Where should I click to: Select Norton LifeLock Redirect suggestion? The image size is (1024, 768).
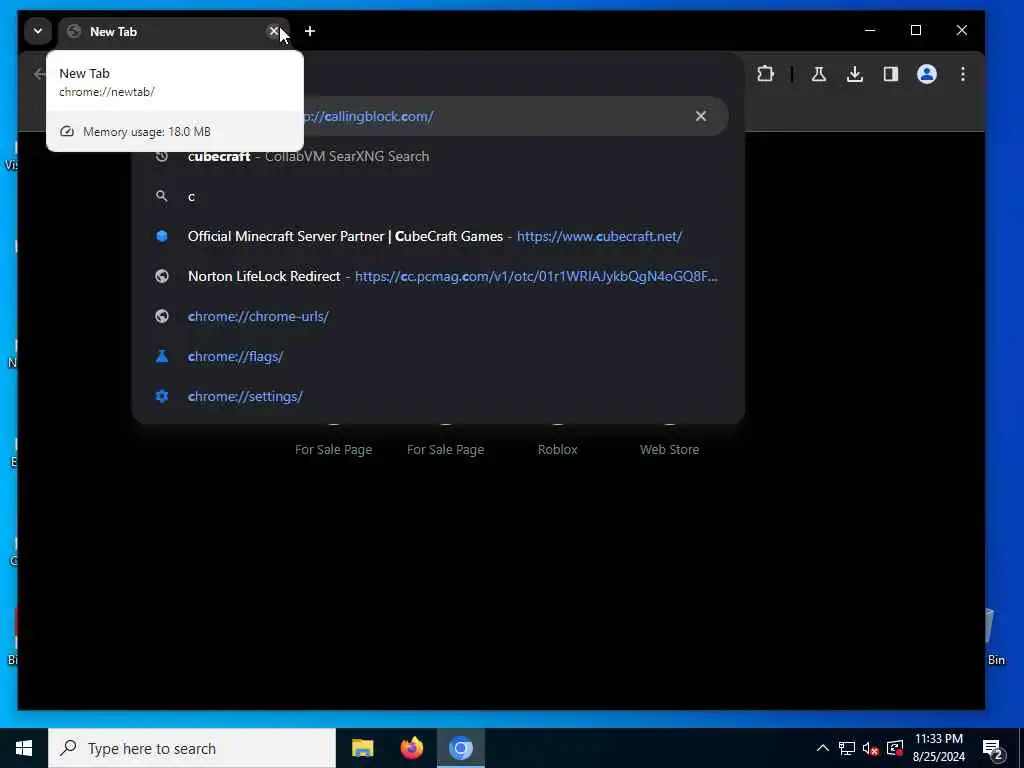[438, 276]
